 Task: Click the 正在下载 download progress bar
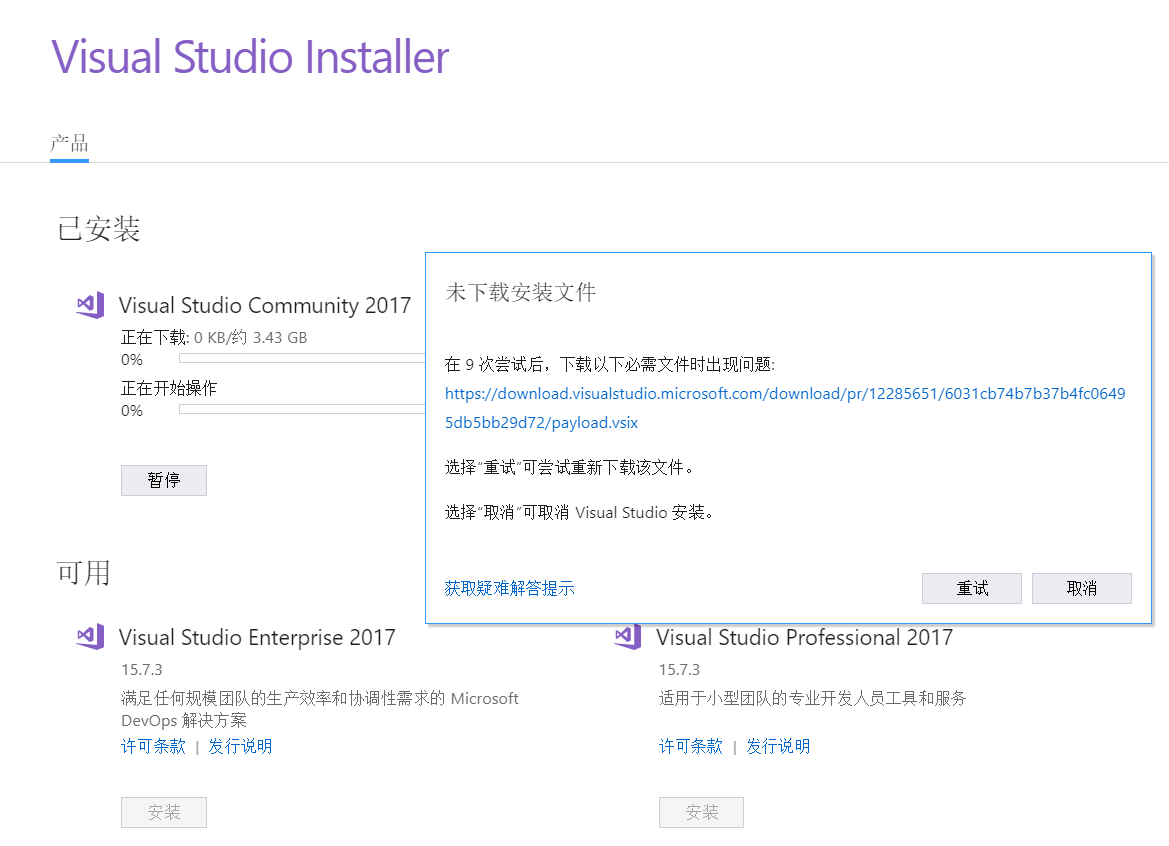[x=302, y=359]
